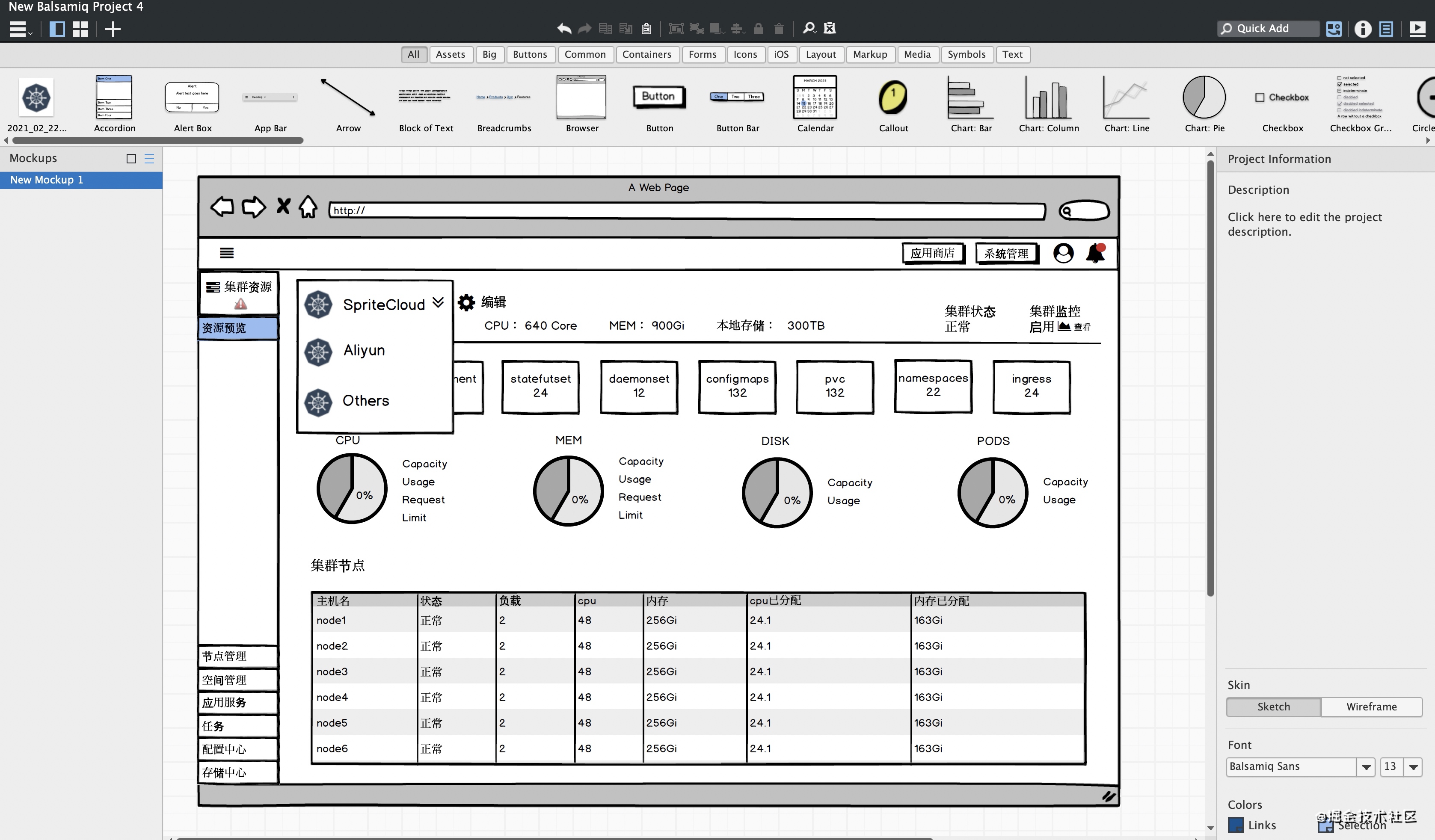Click the Paste clipboard icon

(646, 29)
